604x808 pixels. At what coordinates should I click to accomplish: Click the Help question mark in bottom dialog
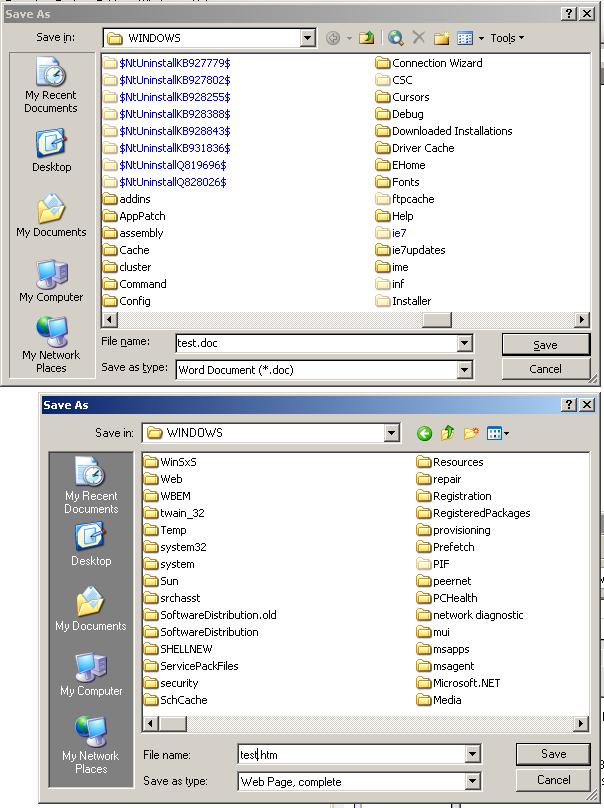pyautogui.click(x=568, y=405)
